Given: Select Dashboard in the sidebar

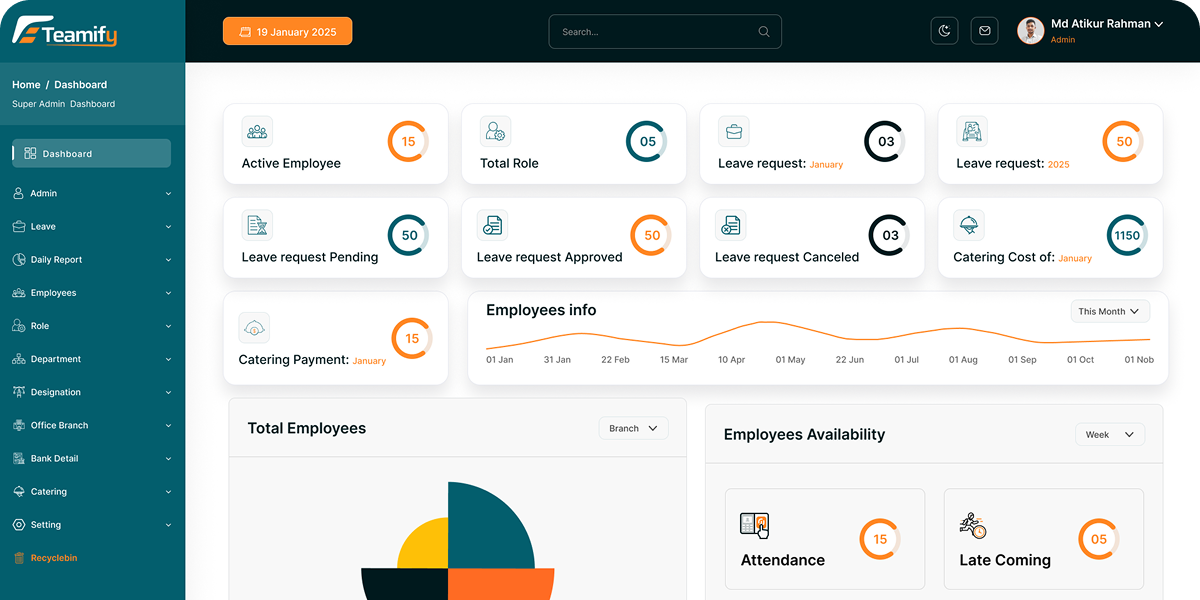Looking at the screenshot, I should [x=92, y=154].
